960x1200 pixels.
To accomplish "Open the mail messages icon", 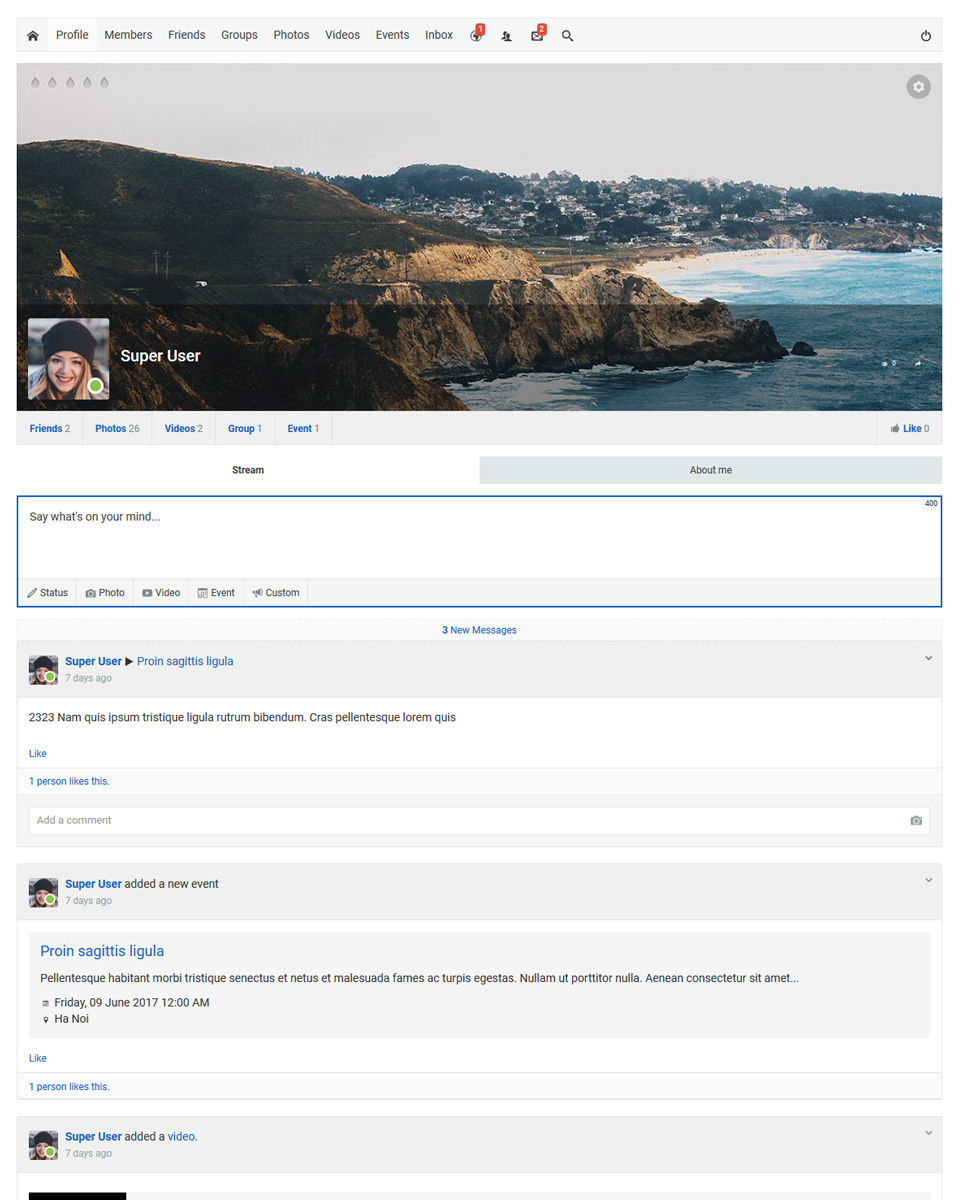I will click(537, 36).
